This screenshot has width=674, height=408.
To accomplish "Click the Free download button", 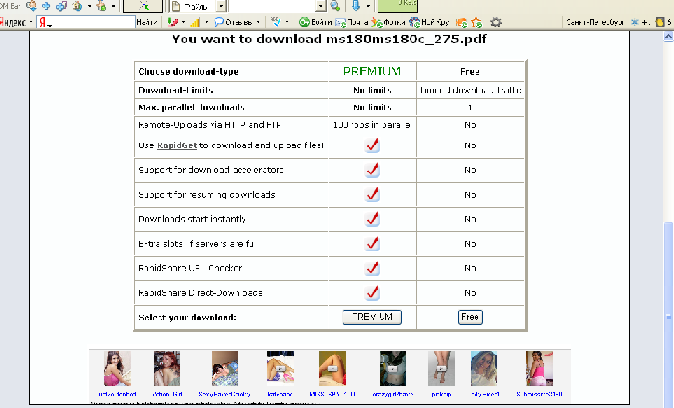I will click(x=470, y=317).
